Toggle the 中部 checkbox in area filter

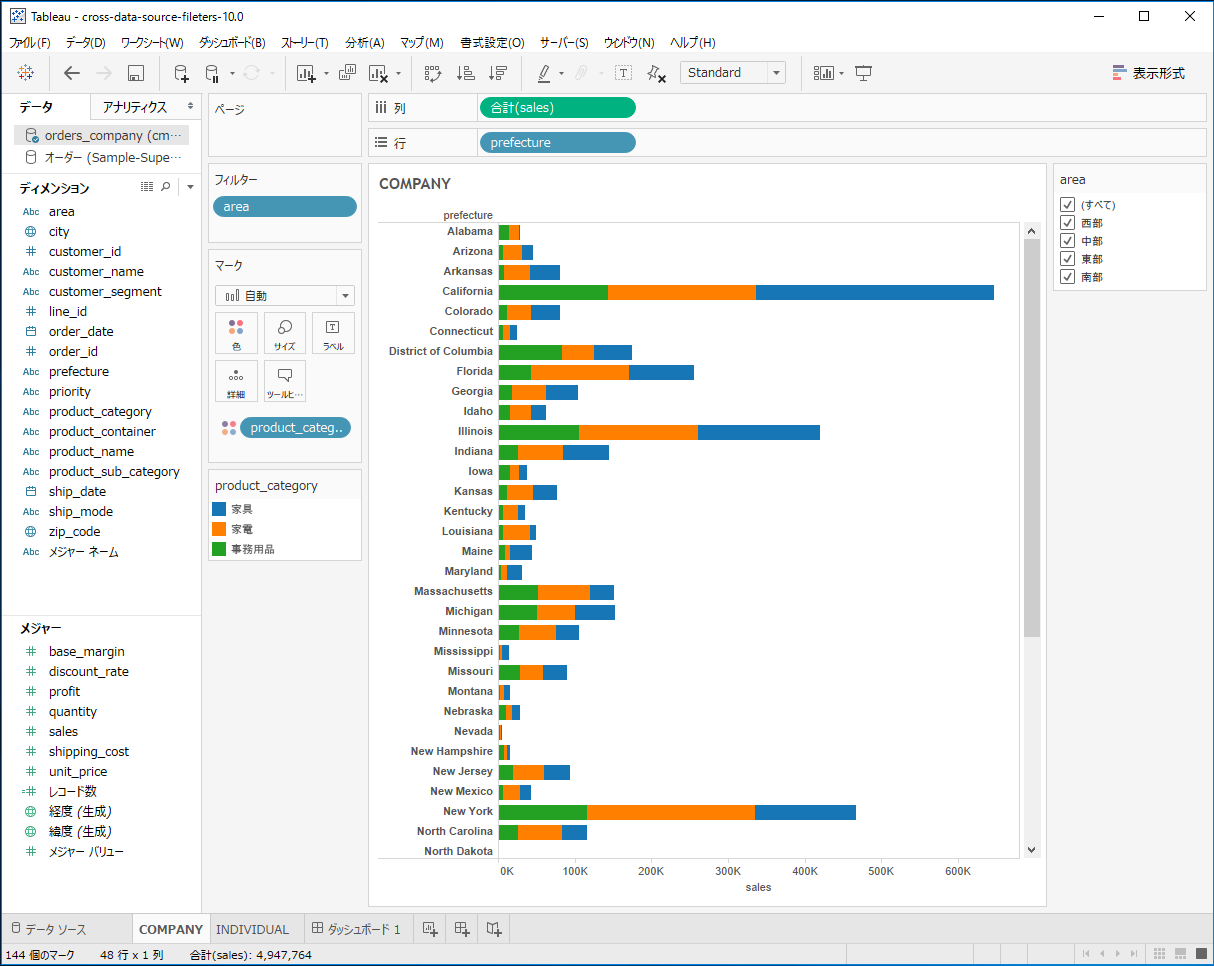(x=1067, y=240)
